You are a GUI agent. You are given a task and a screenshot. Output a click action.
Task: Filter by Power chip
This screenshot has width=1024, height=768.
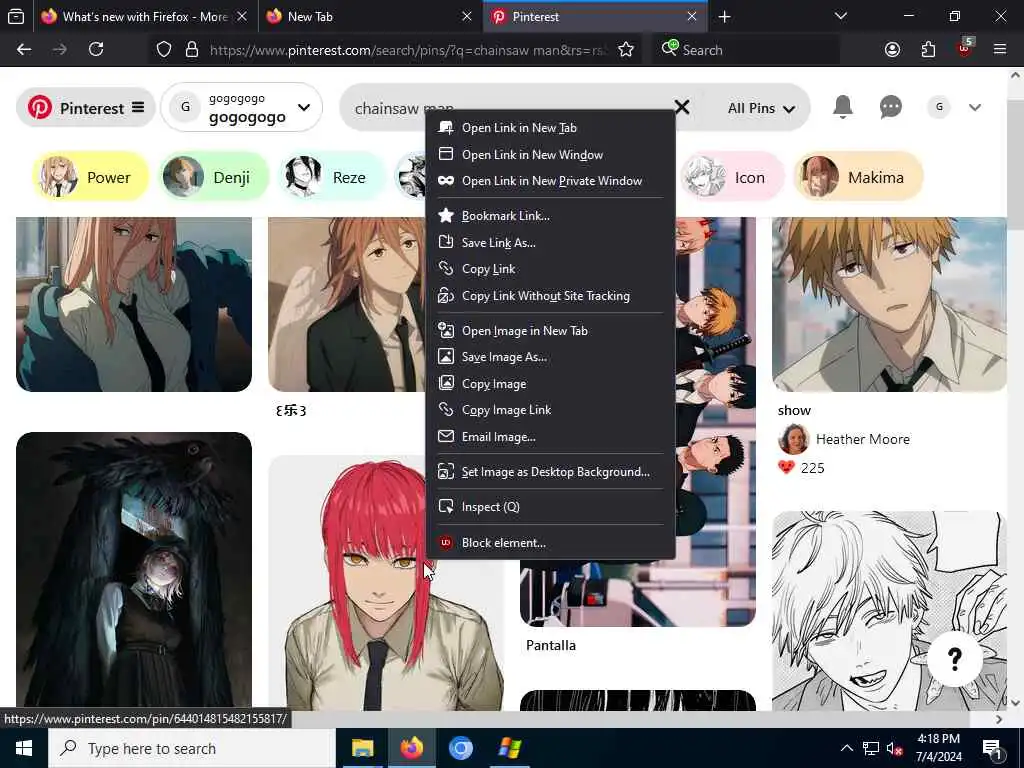click(x=90, y=177)
